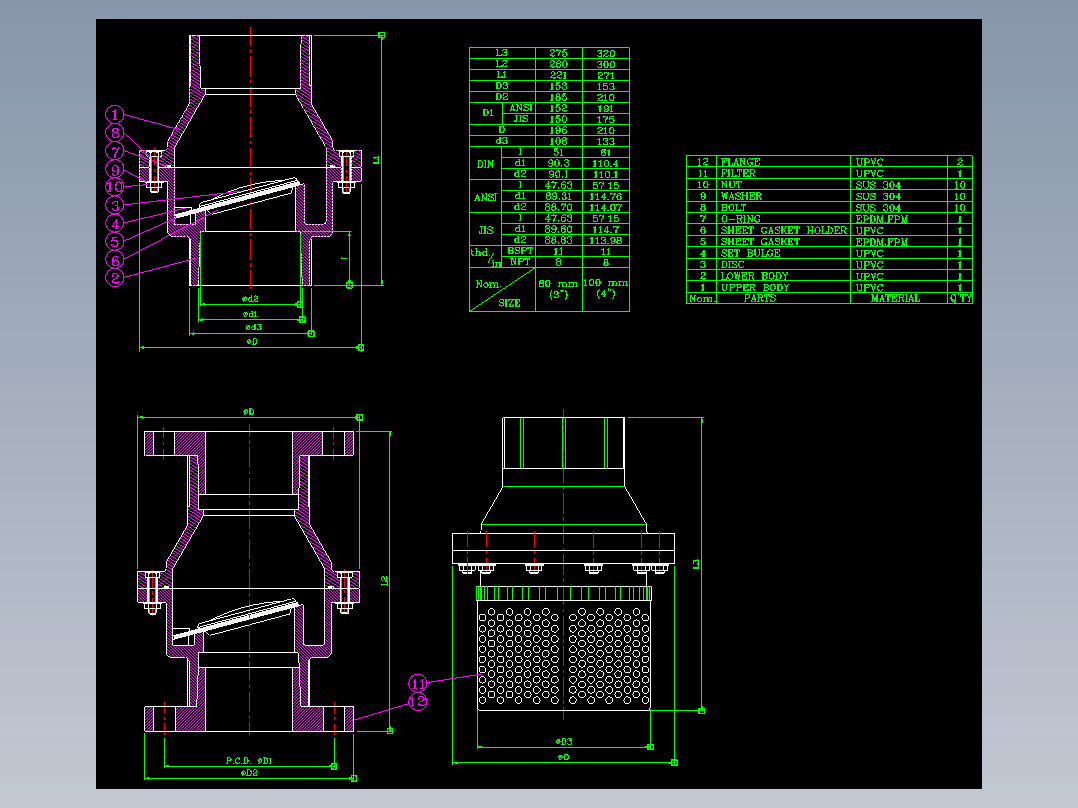Click the BSPT thread label
Viewport: 1078px width, 808px height.
click(520, 251)
